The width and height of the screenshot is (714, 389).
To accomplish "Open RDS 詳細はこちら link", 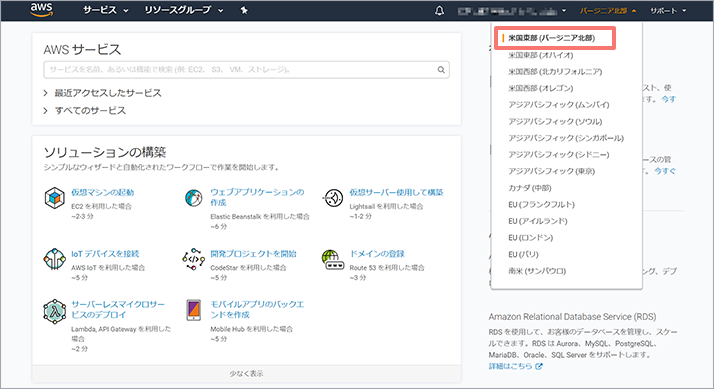I will (x=510, y=366).
